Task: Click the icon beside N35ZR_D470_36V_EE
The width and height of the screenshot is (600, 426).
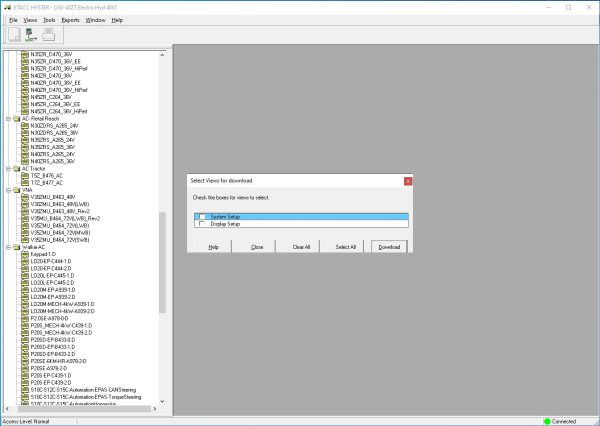Action: 25,61
